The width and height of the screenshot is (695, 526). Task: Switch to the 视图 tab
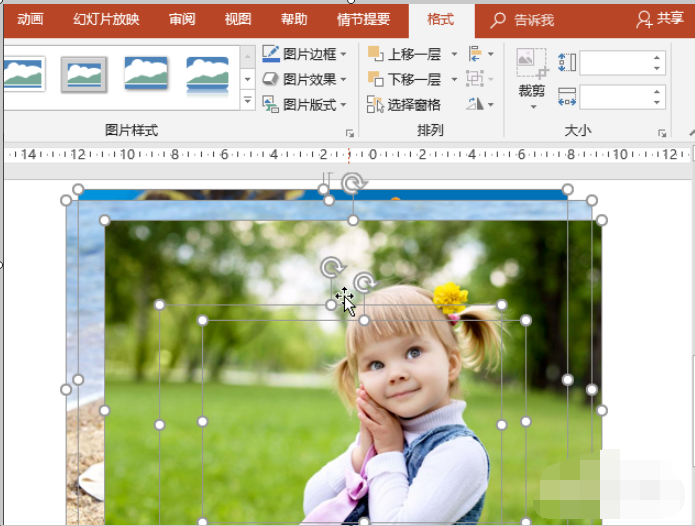click(238, 19)
